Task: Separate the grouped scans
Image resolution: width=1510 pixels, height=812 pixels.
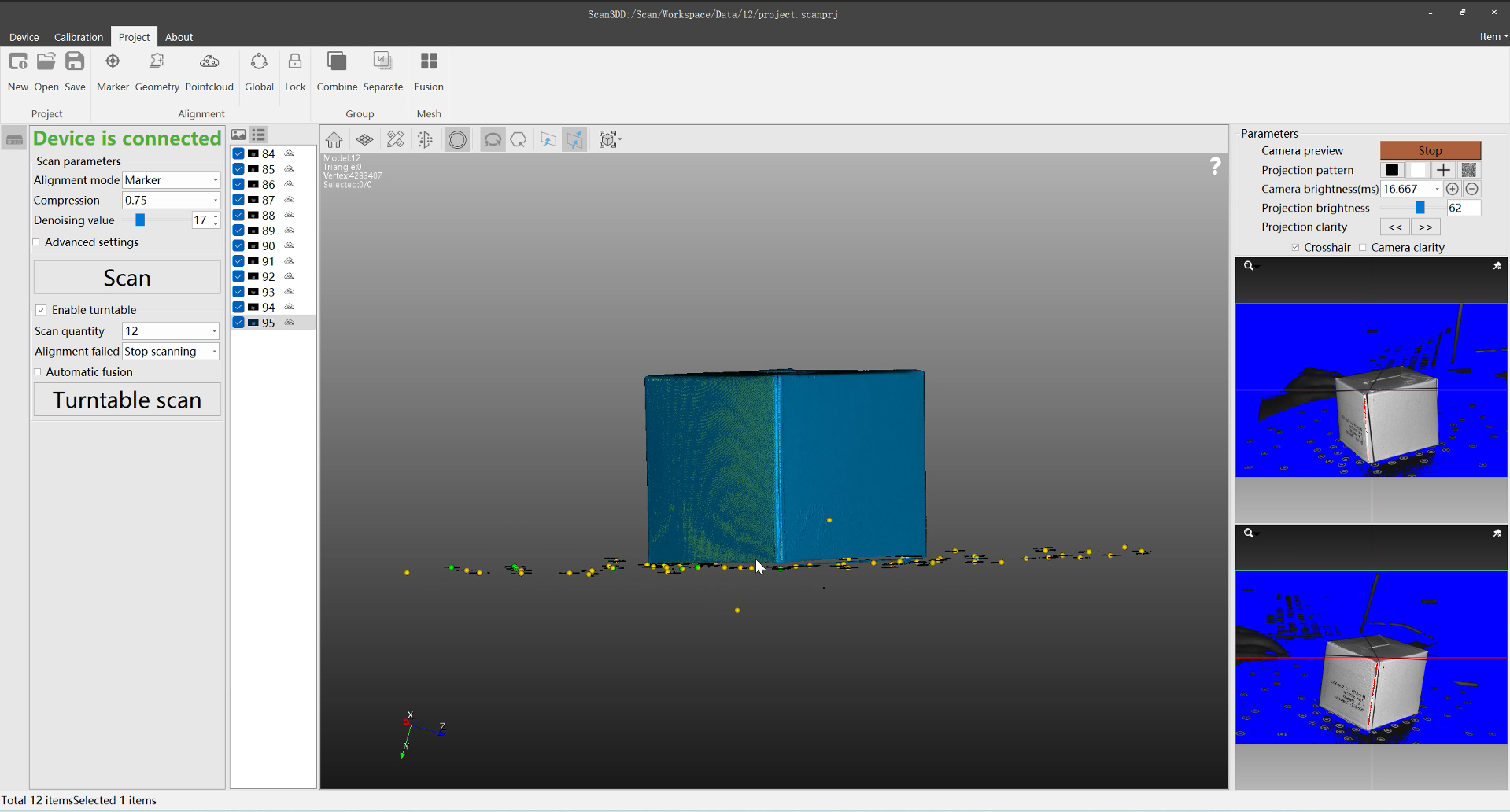Action: pos(383,72)
